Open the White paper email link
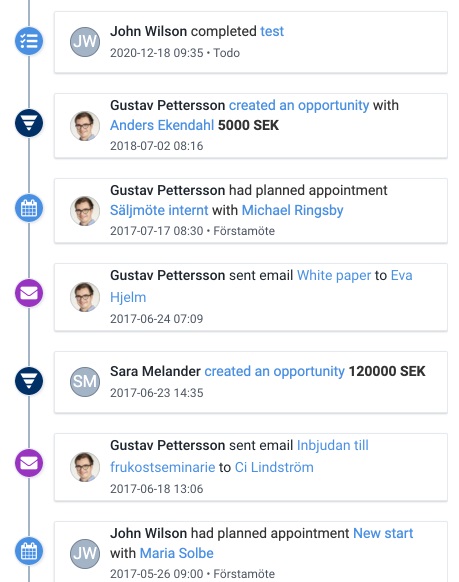The image size is (459, 582). point(334,275)
